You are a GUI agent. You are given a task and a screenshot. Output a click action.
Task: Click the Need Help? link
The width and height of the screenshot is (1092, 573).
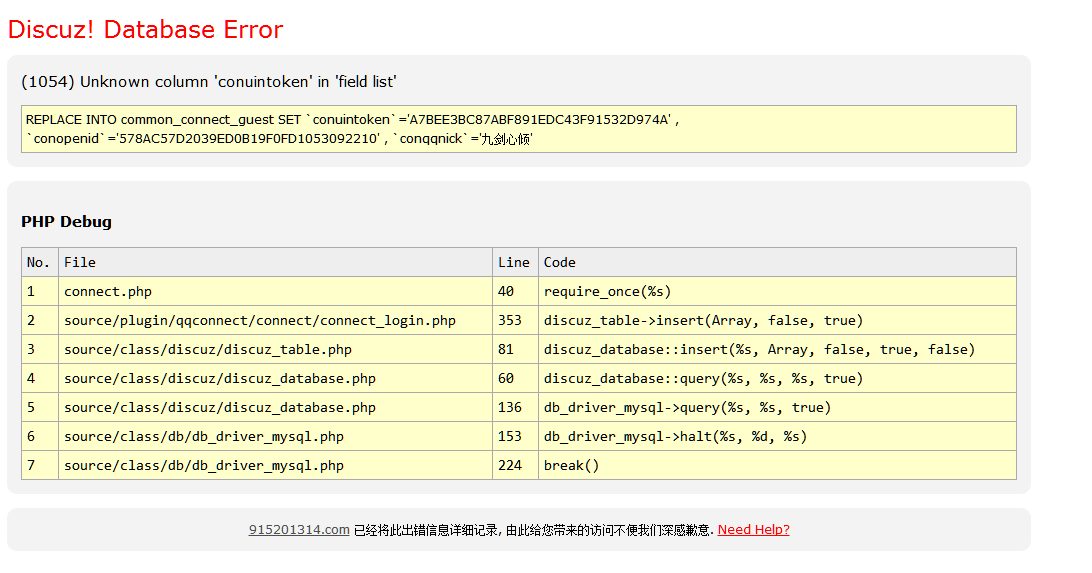[753, 530]
